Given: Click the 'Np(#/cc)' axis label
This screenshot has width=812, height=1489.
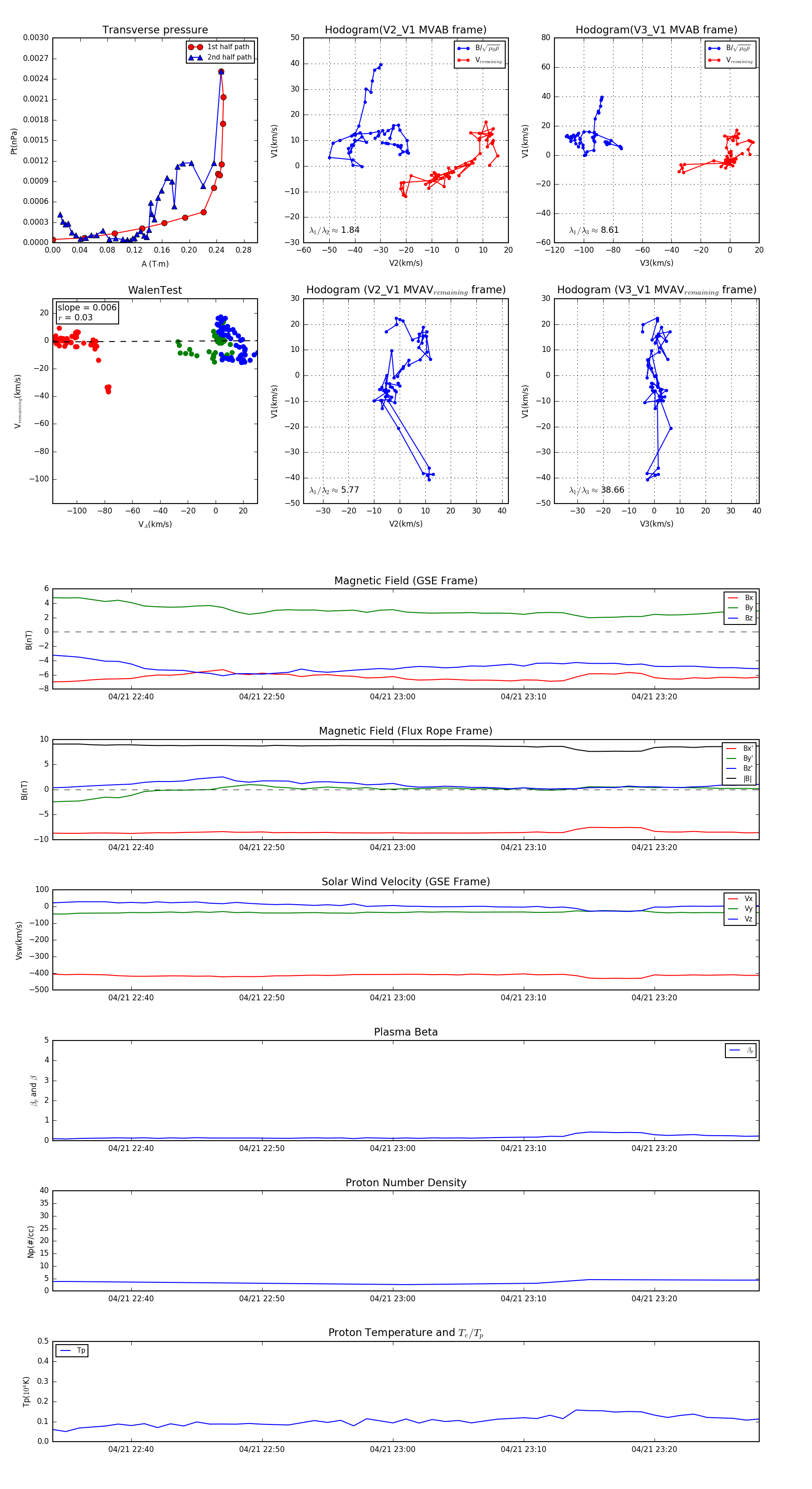Looking at the screenshot, I should click(x=31, y=1241).
